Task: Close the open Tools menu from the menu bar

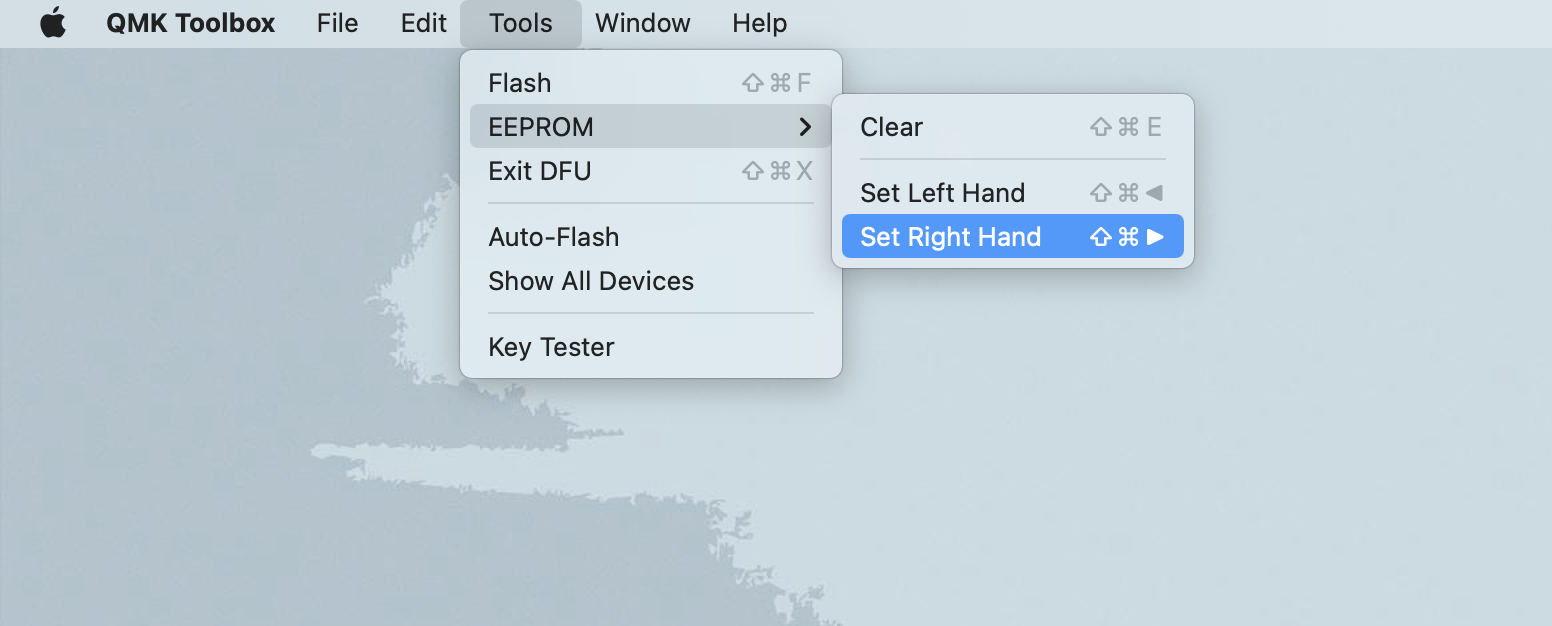Action: pos(520,23)
